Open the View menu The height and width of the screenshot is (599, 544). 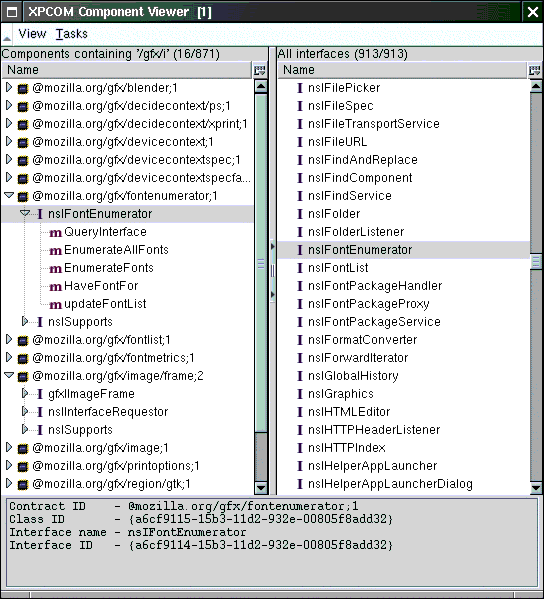click(32, 34)
